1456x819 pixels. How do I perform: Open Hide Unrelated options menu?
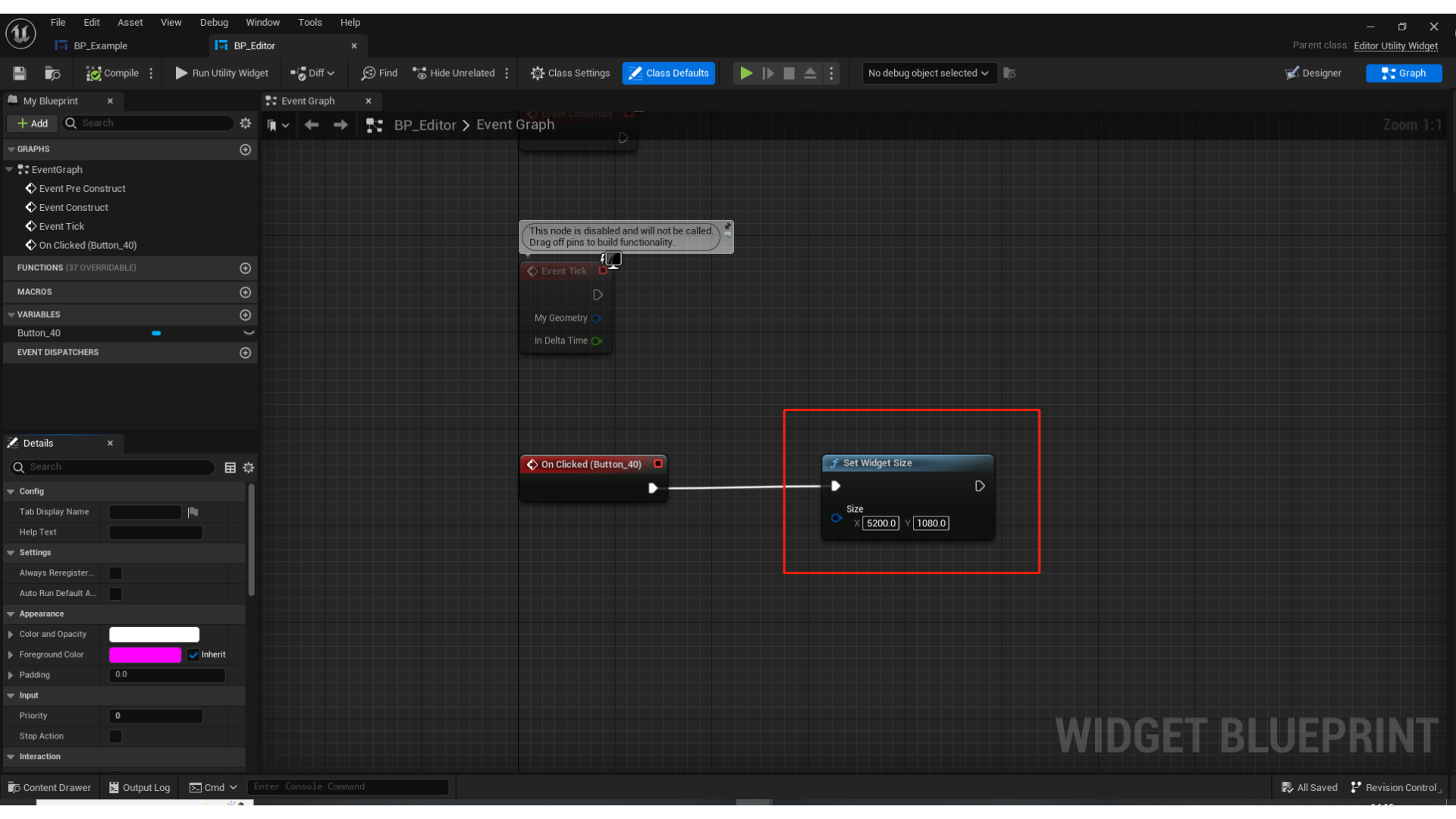(507, 73)
